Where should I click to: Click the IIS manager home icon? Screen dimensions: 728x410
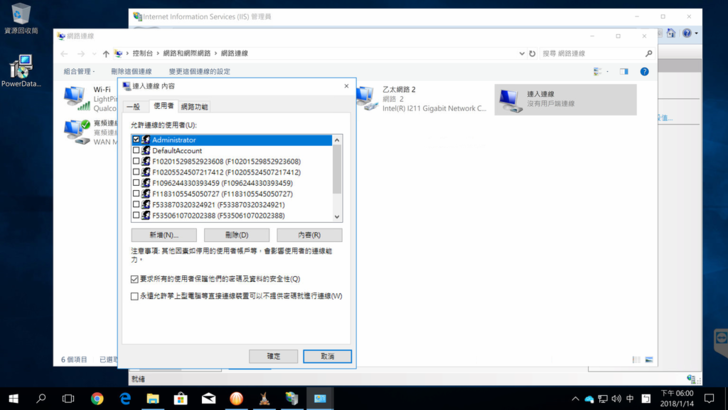pos(671,33)
